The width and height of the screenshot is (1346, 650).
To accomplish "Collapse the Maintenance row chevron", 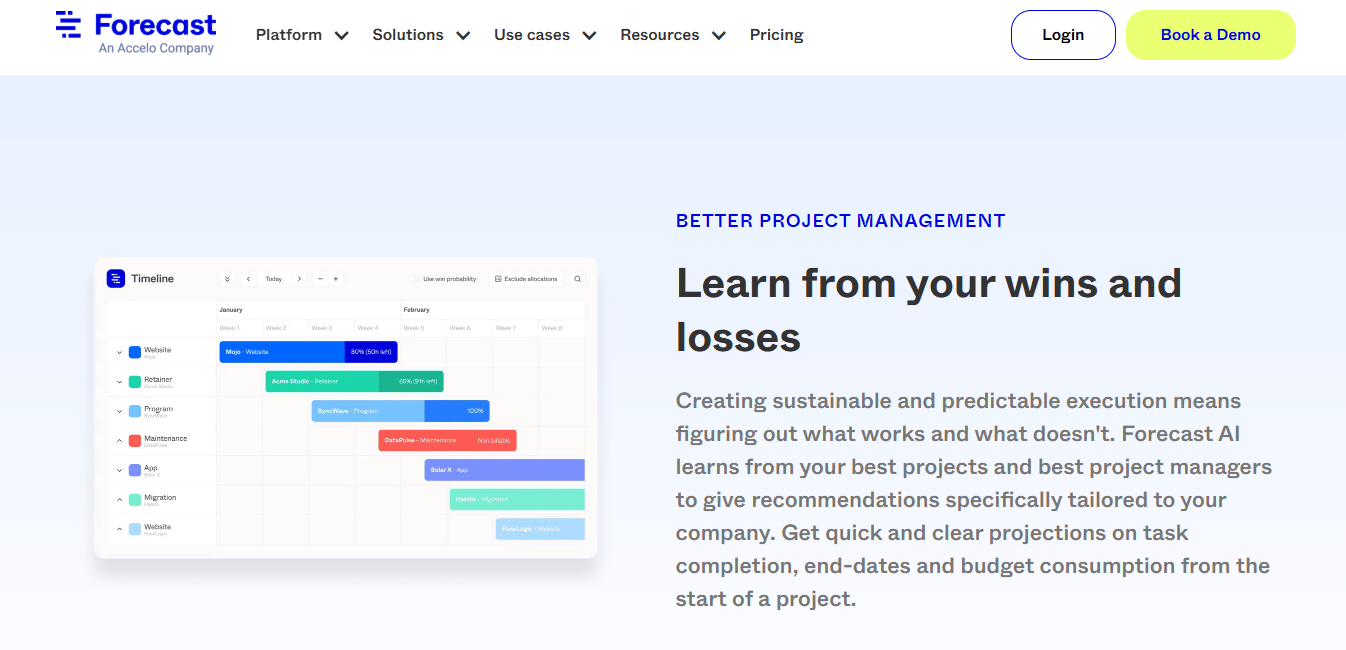I will [x=120, y=440].
